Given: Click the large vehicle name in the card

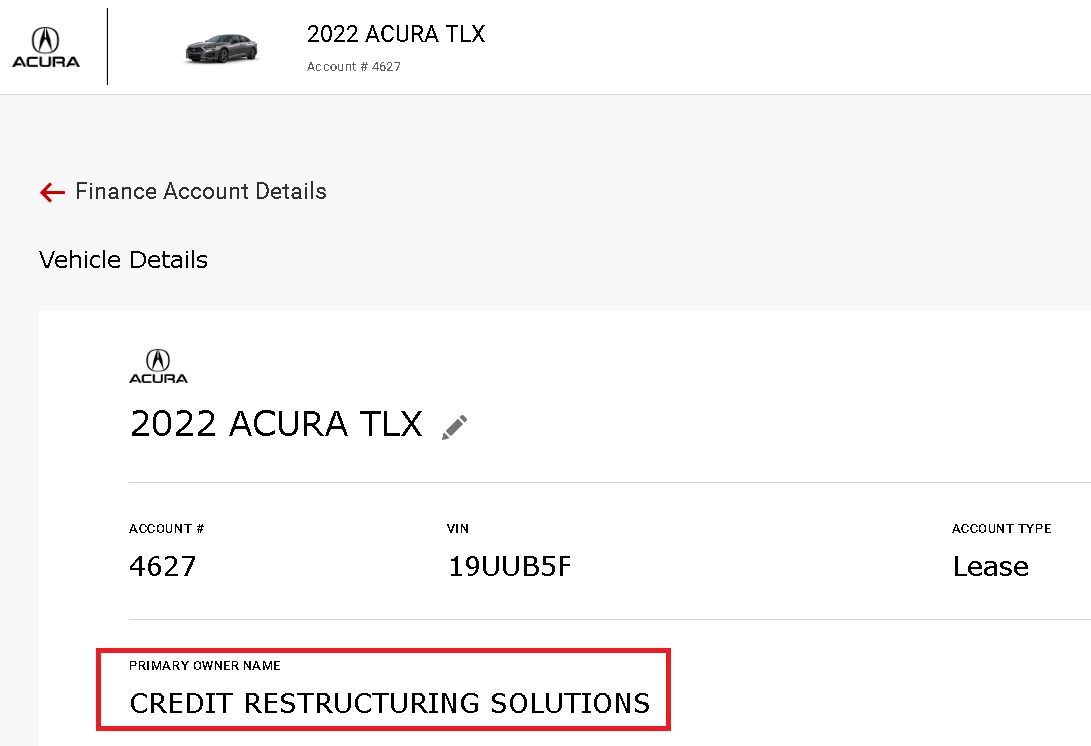Looking at the screenshot, I should (x=276, y=424).
